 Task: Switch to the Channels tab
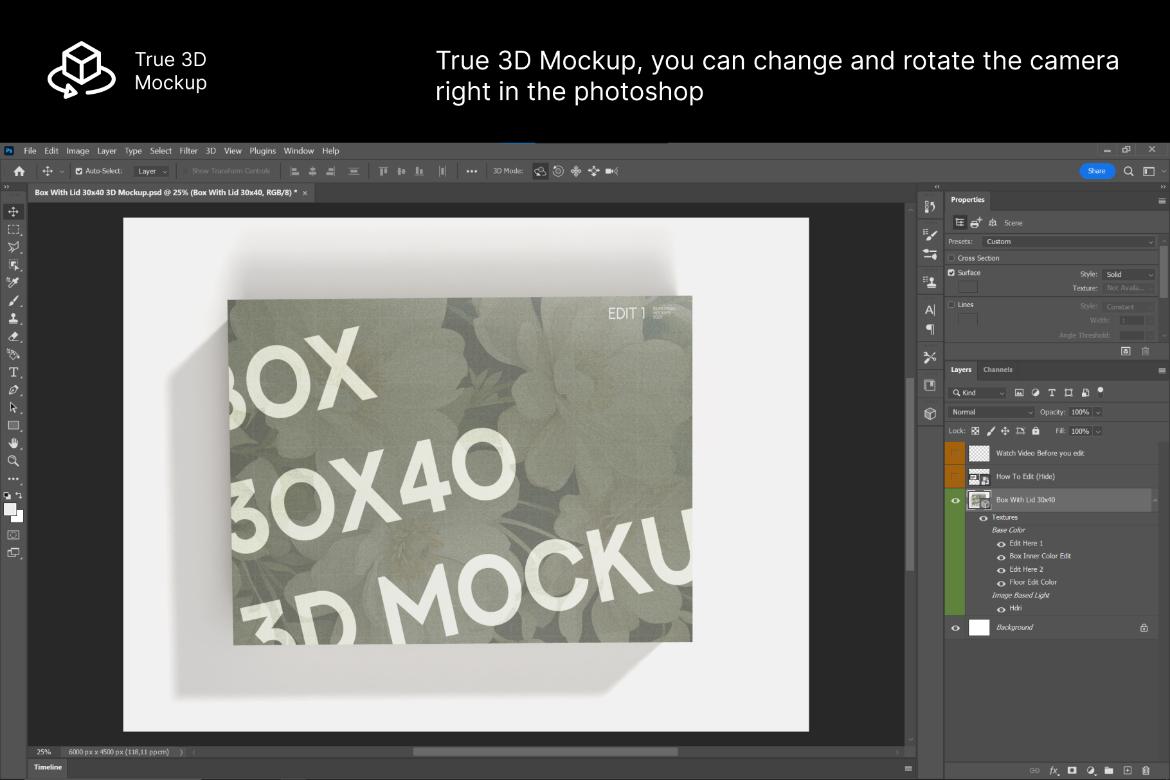click(998, 369)
